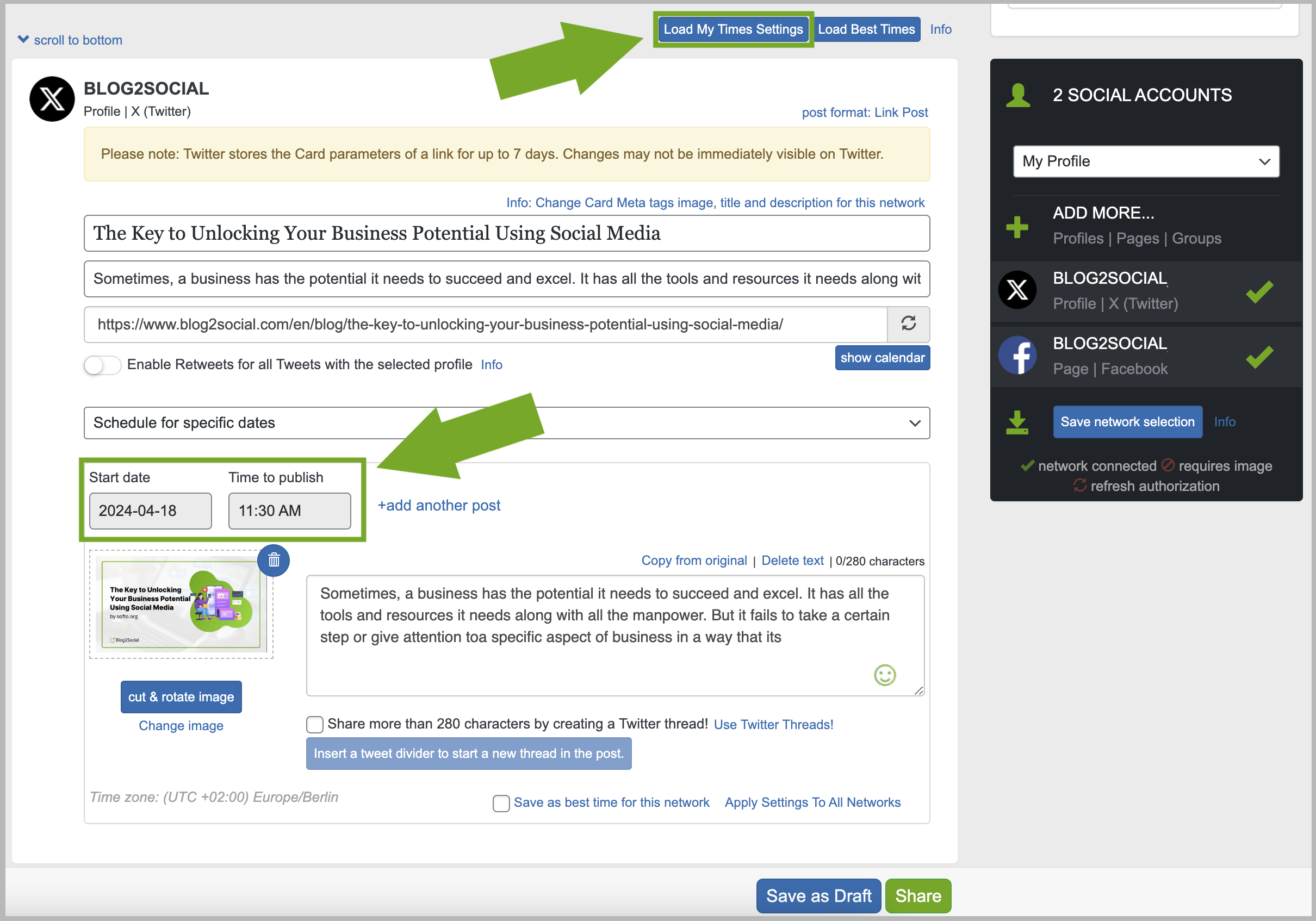
Task: Open the My Profile dropdown
Action: pos(1146,161)
